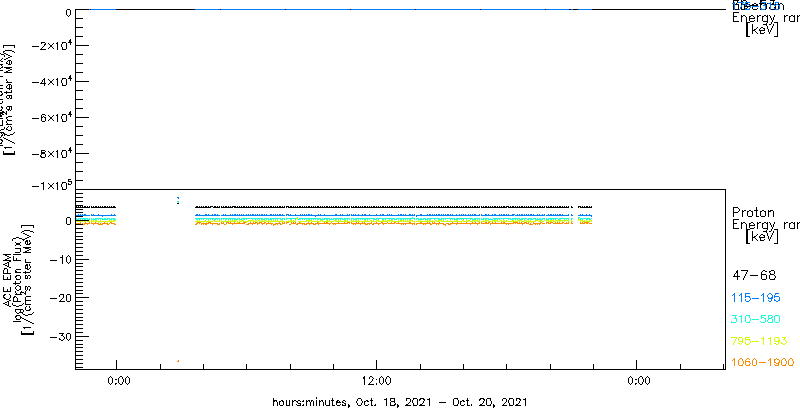Click the Proton legend heading
Viewport: 800px width, 410px height.
click(x=753, y=212)
